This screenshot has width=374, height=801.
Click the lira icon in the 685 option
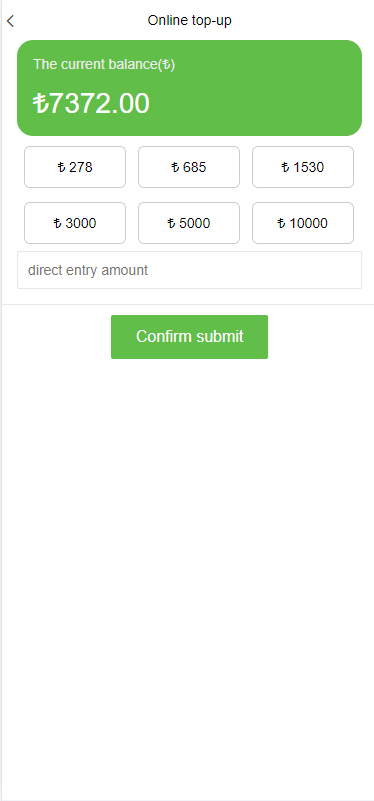(175, 168)
